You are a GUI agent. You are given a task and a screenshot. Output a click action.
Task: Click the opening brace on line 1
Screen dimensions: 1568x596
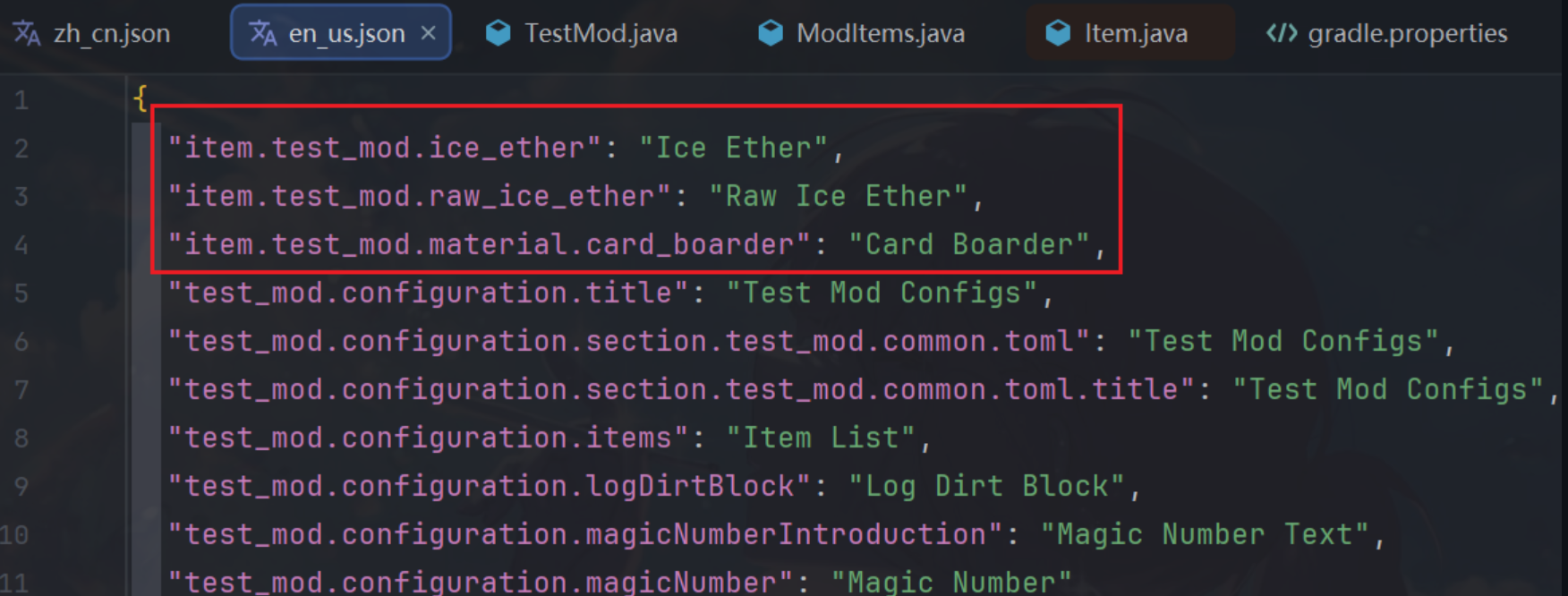tap(141, 98)
